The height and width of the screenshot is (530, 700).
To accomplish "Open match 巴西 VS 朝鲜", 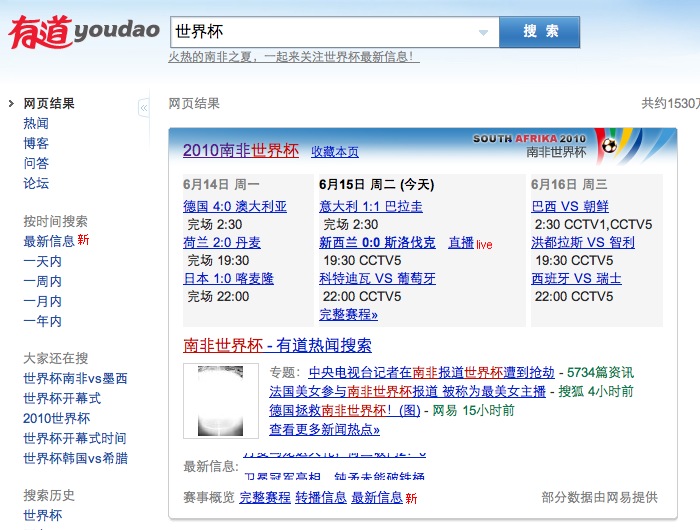I will coord(570,206).
